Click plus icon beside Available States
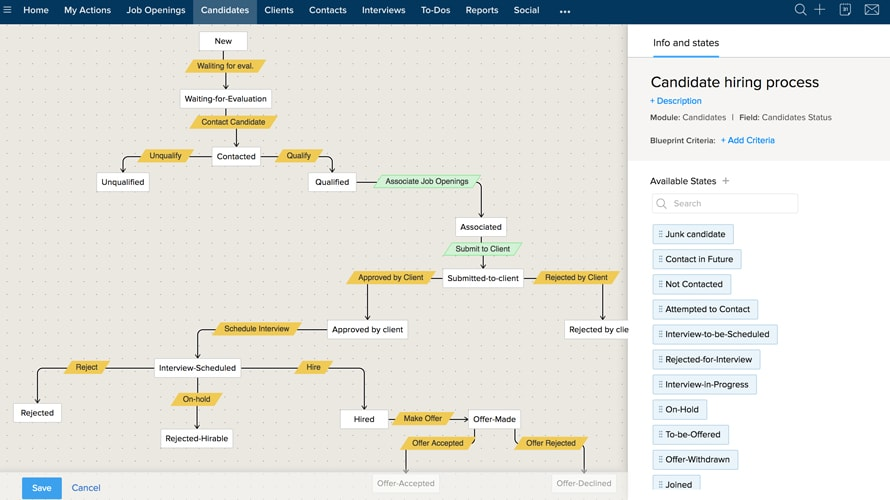 pyautogui.click(x=726, y=181)
